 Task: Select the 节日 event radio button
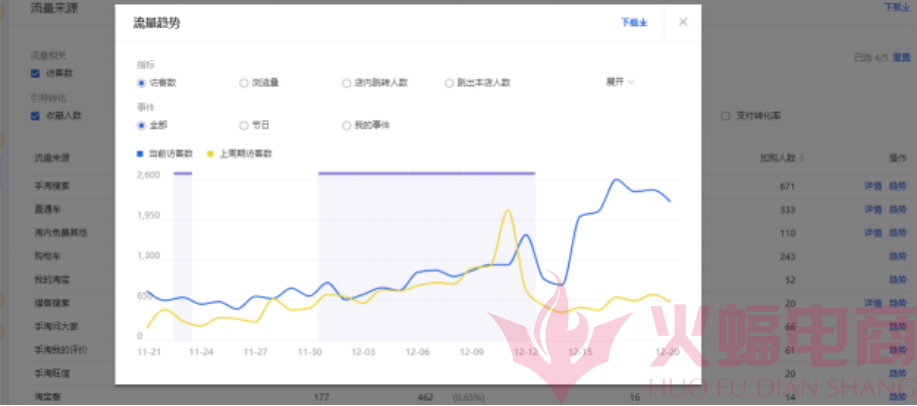click(x=244, y=125)
